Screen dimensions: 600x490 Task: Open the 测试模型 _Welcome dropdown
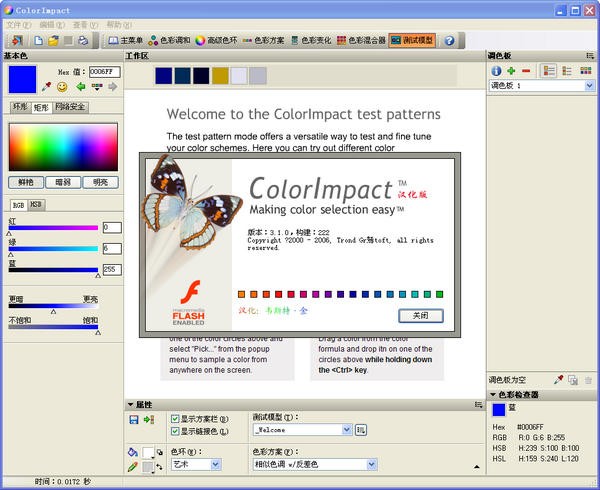click(303, 430)
